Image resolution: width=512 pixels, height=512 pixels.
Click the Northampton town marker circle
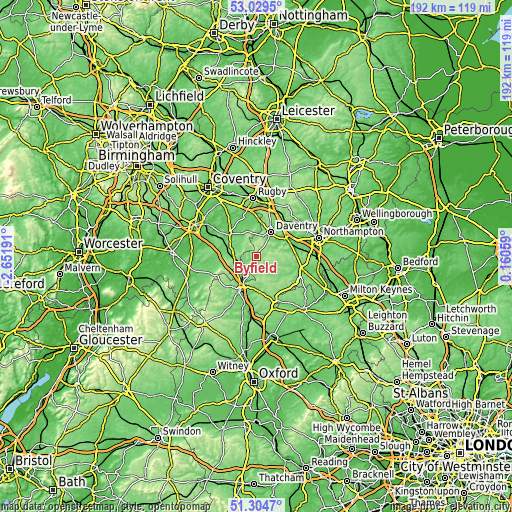(x=319, y=238)
